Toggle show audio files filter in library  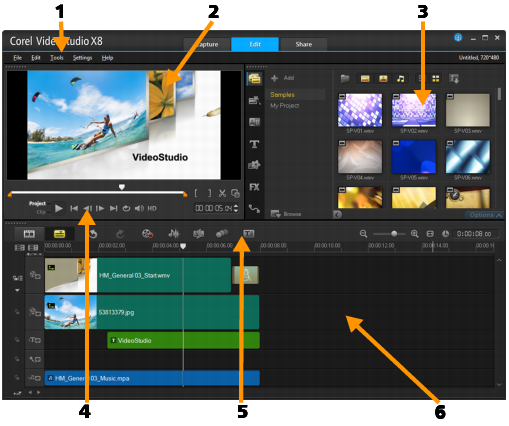click(x=401, y=79)
